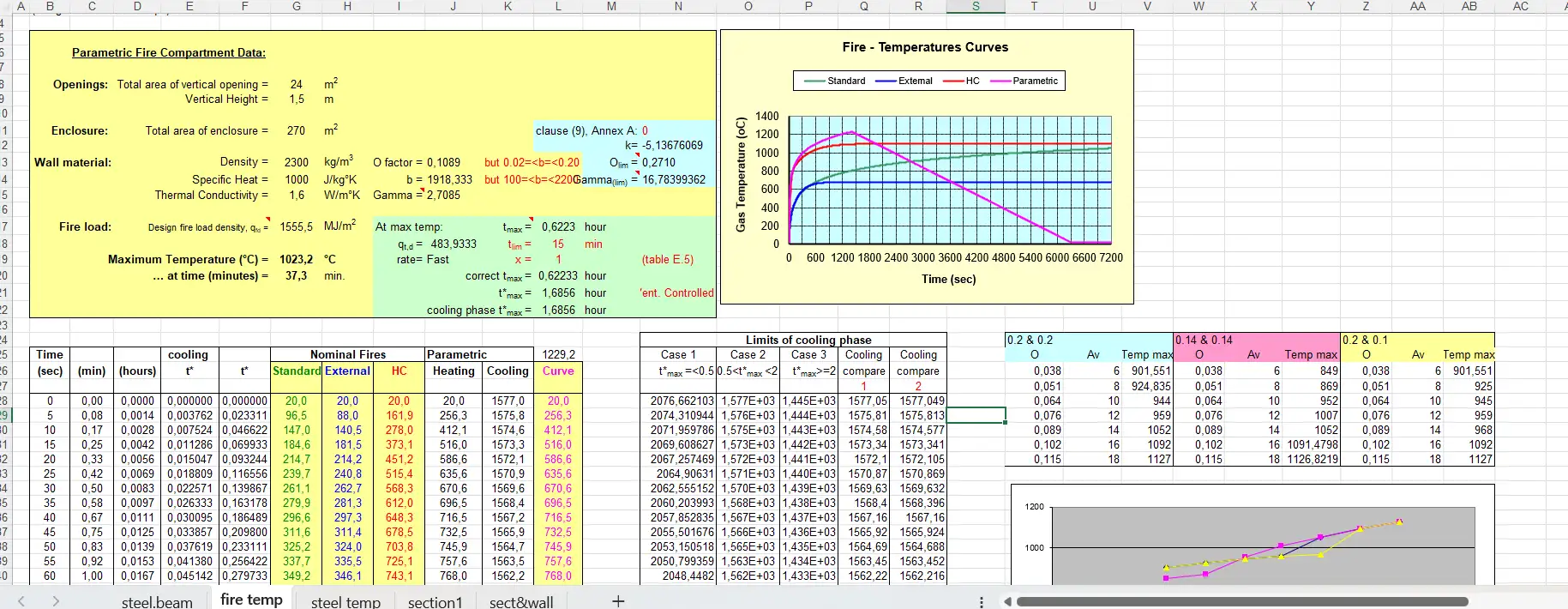Switch to the steel temp sheet
1568x609 pixels.
(x=345, y=602)
